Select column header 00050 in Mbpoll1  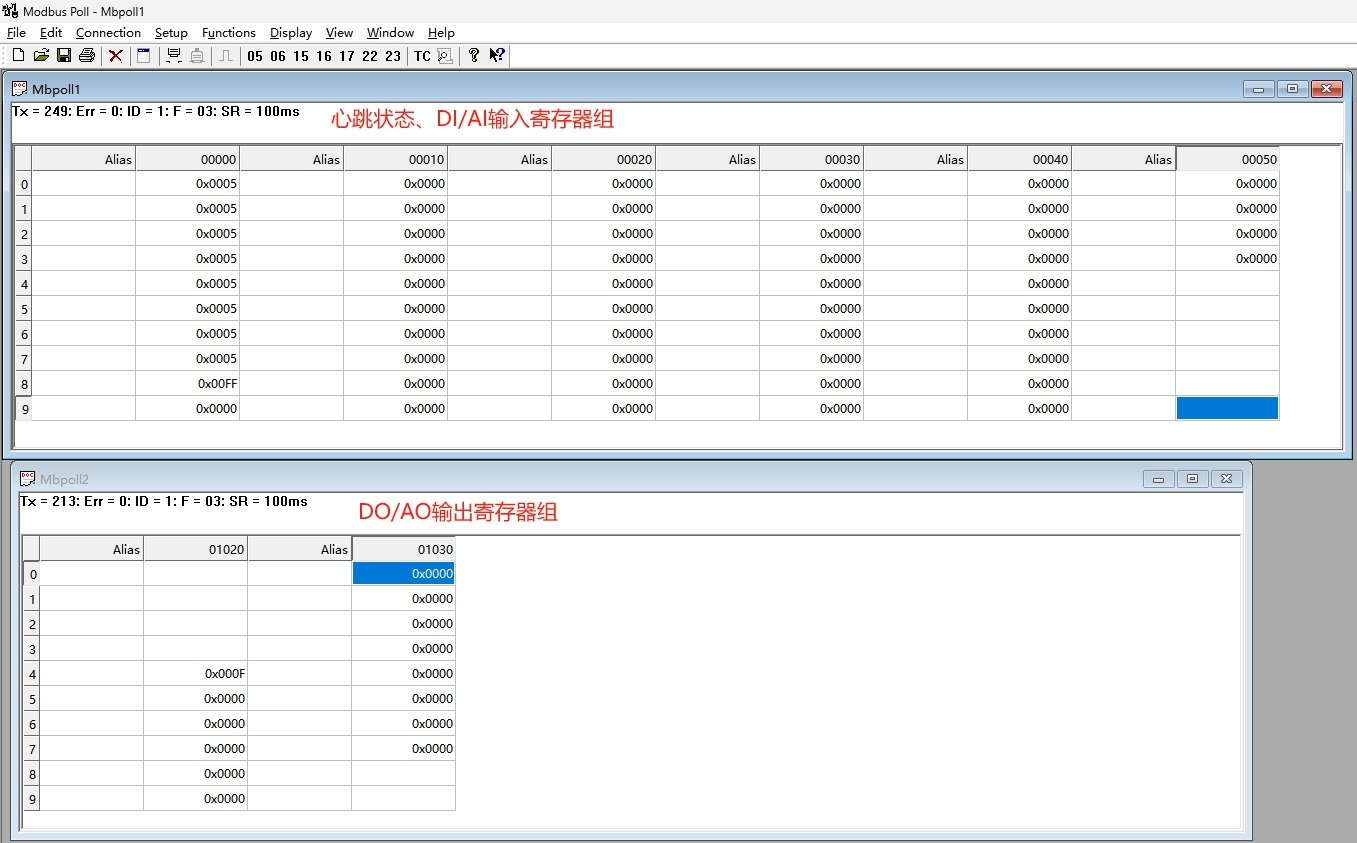[x=1228, y=158]
